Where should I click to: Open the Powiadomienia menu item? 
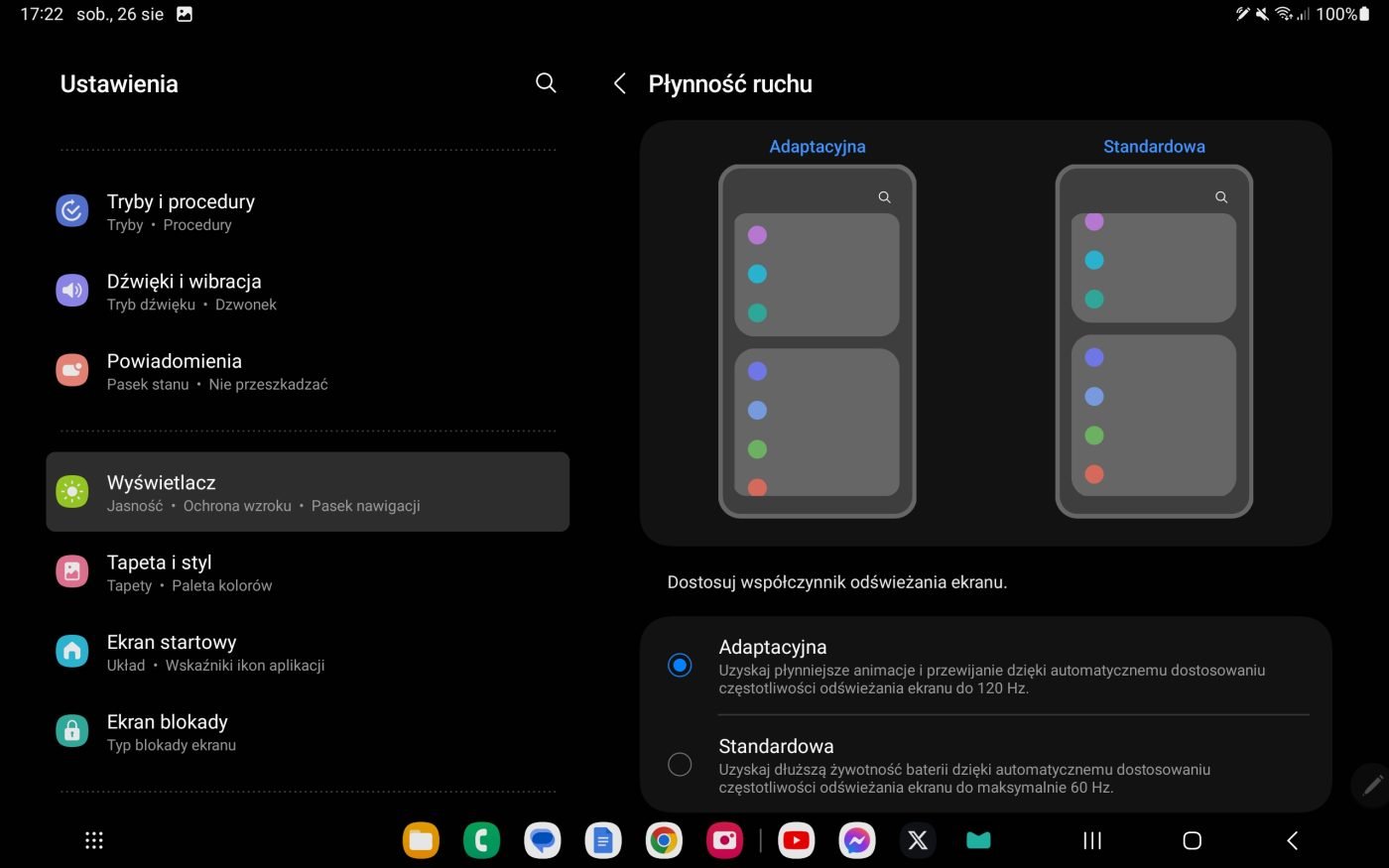click(308, 371)
